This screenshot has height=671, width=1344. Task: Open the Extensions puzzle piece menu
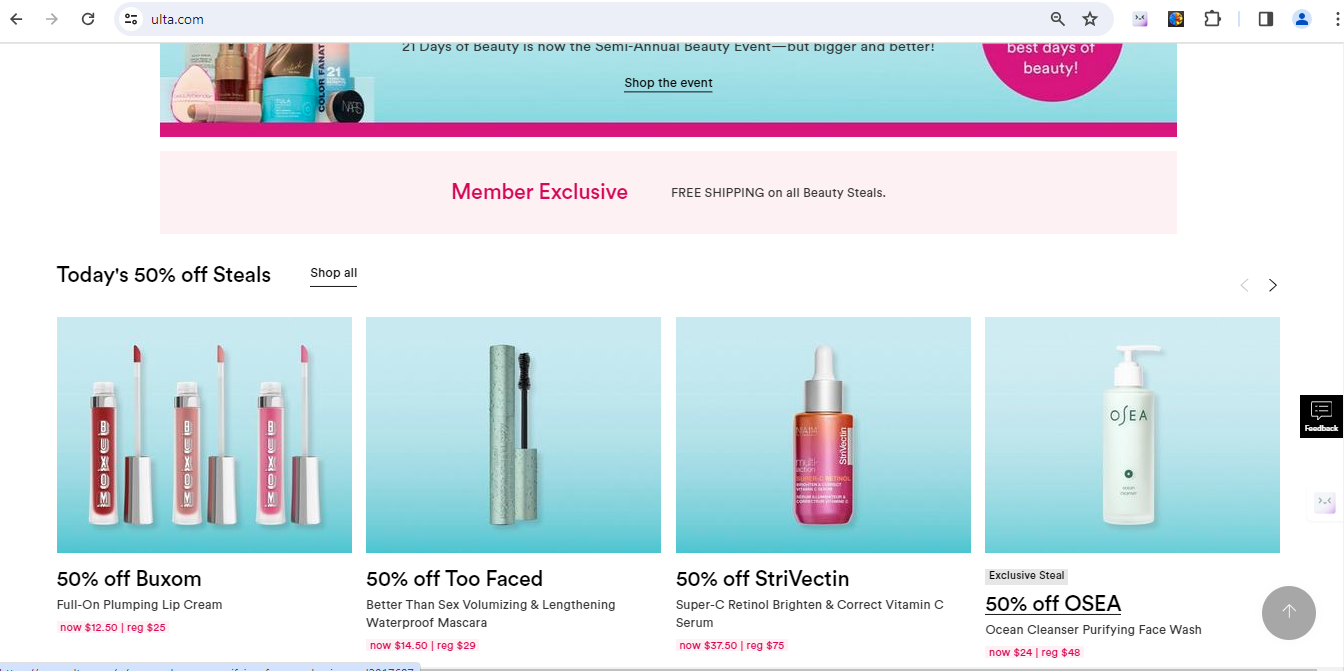point(1212,19)
